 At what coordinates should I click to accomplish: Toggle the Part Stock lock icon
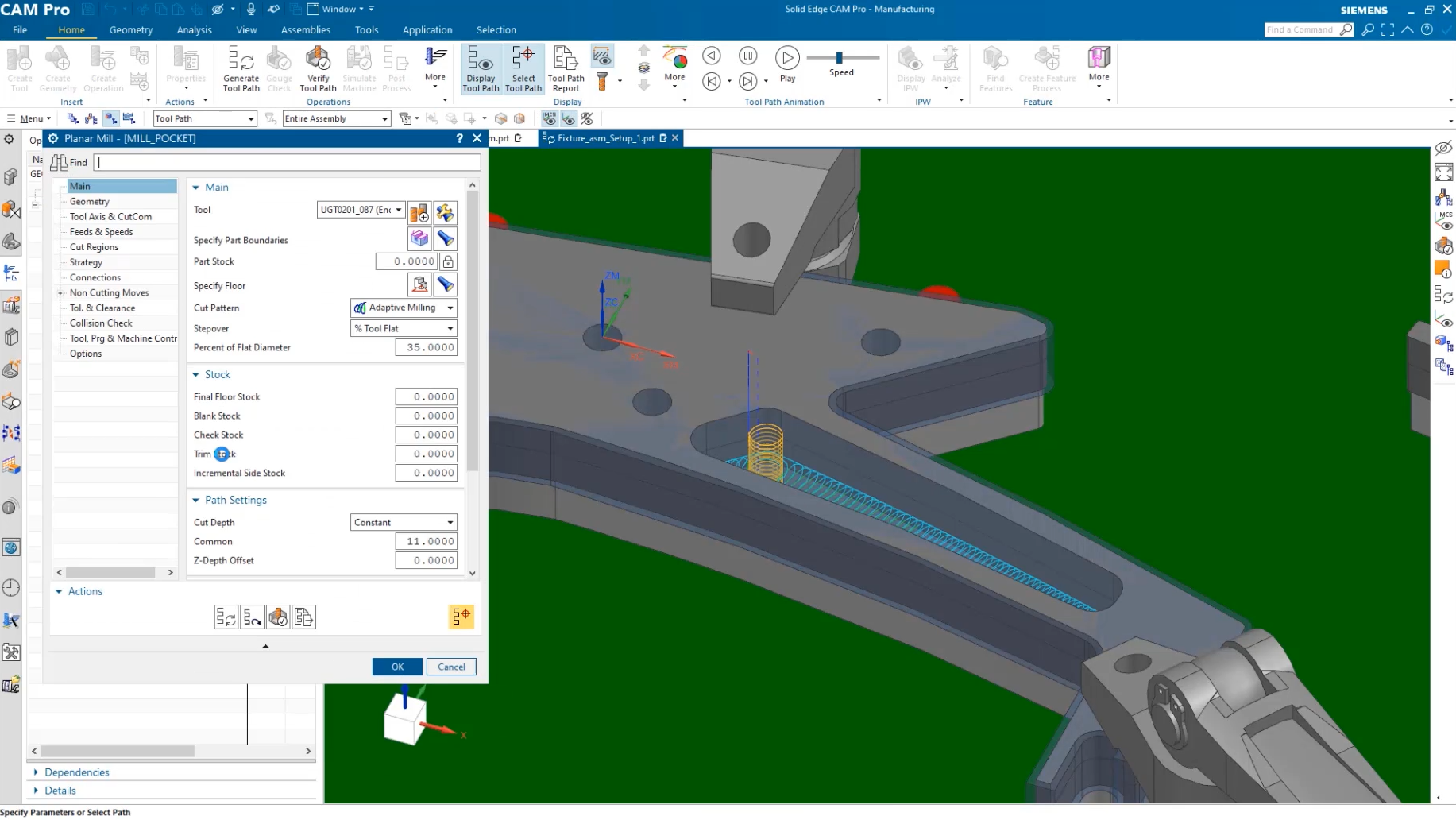click(x=449, y=261)
